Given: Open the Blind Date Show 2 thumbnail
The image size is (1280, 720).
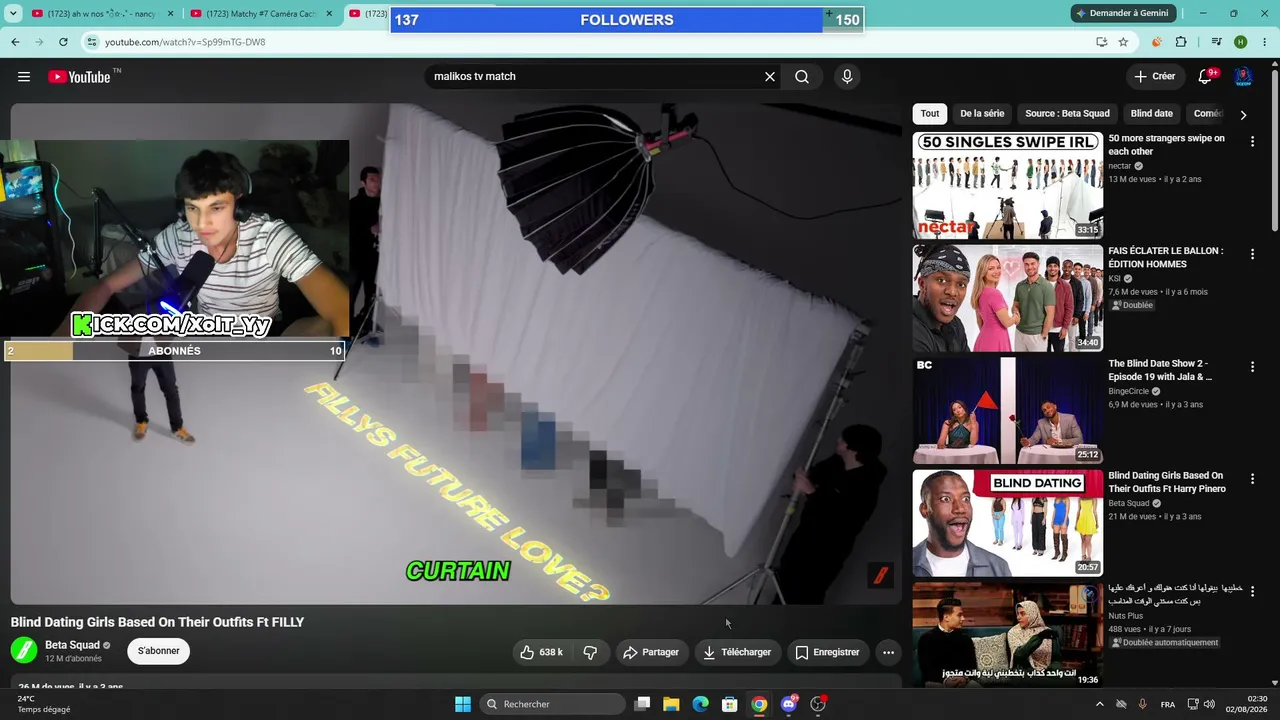Looking at the screenshot, I should [x=1008, y=410].
